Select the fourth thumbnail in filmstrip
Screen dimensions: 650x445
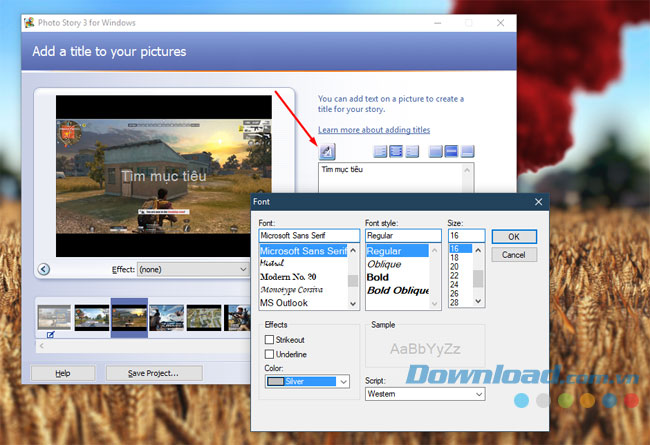coord(166,318)
